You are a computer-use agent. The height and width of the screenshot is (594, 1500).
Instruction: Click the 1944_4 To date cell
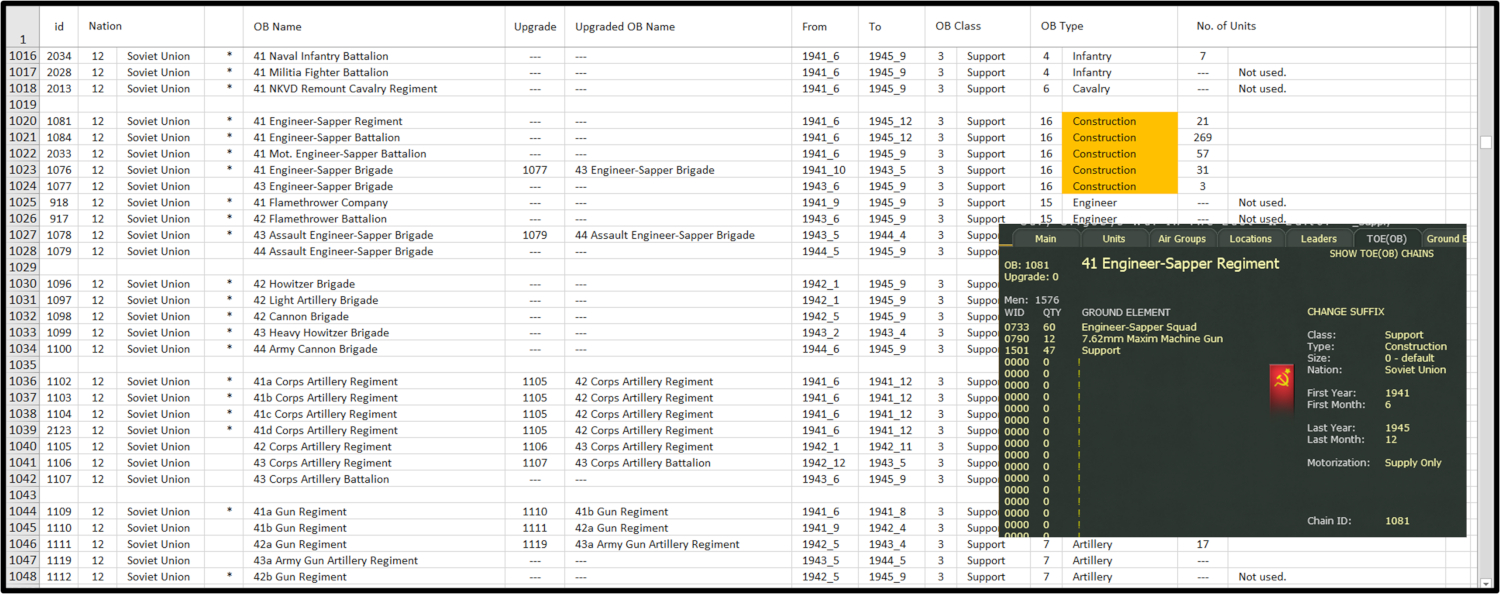[891, 235]
